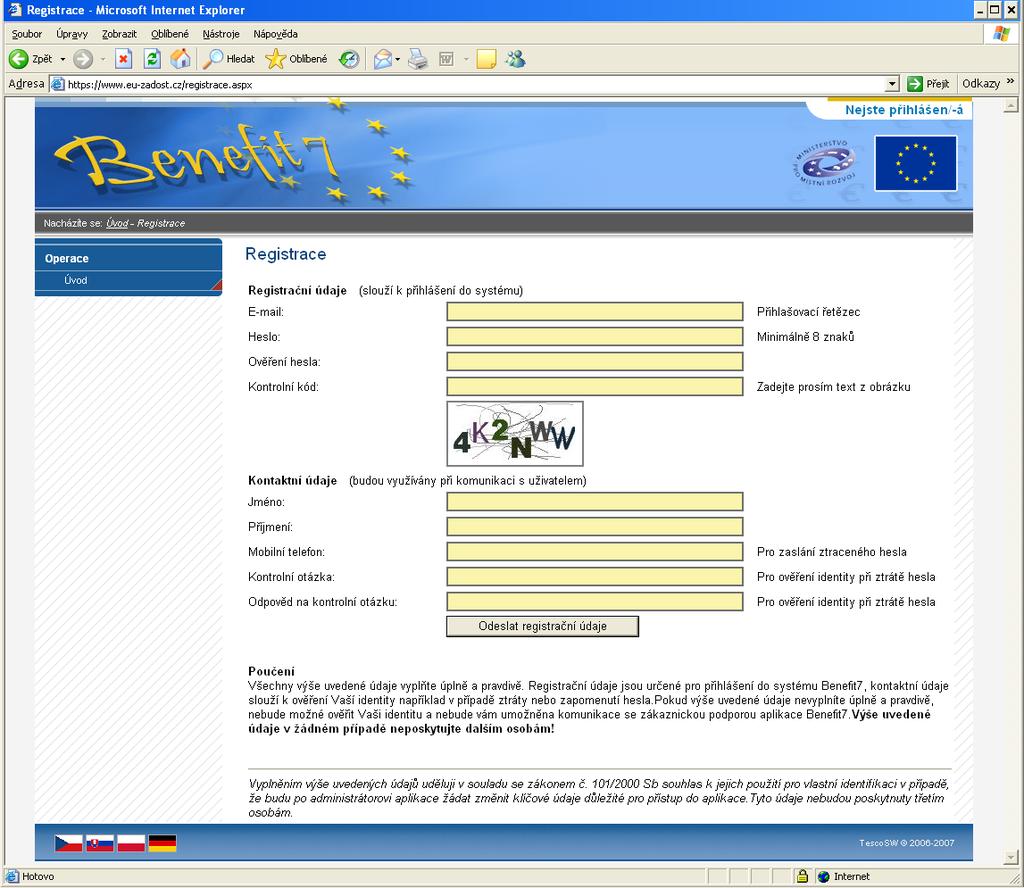Open the Úpravy menu
1024x888 pixels.
[x=72, y=34]
